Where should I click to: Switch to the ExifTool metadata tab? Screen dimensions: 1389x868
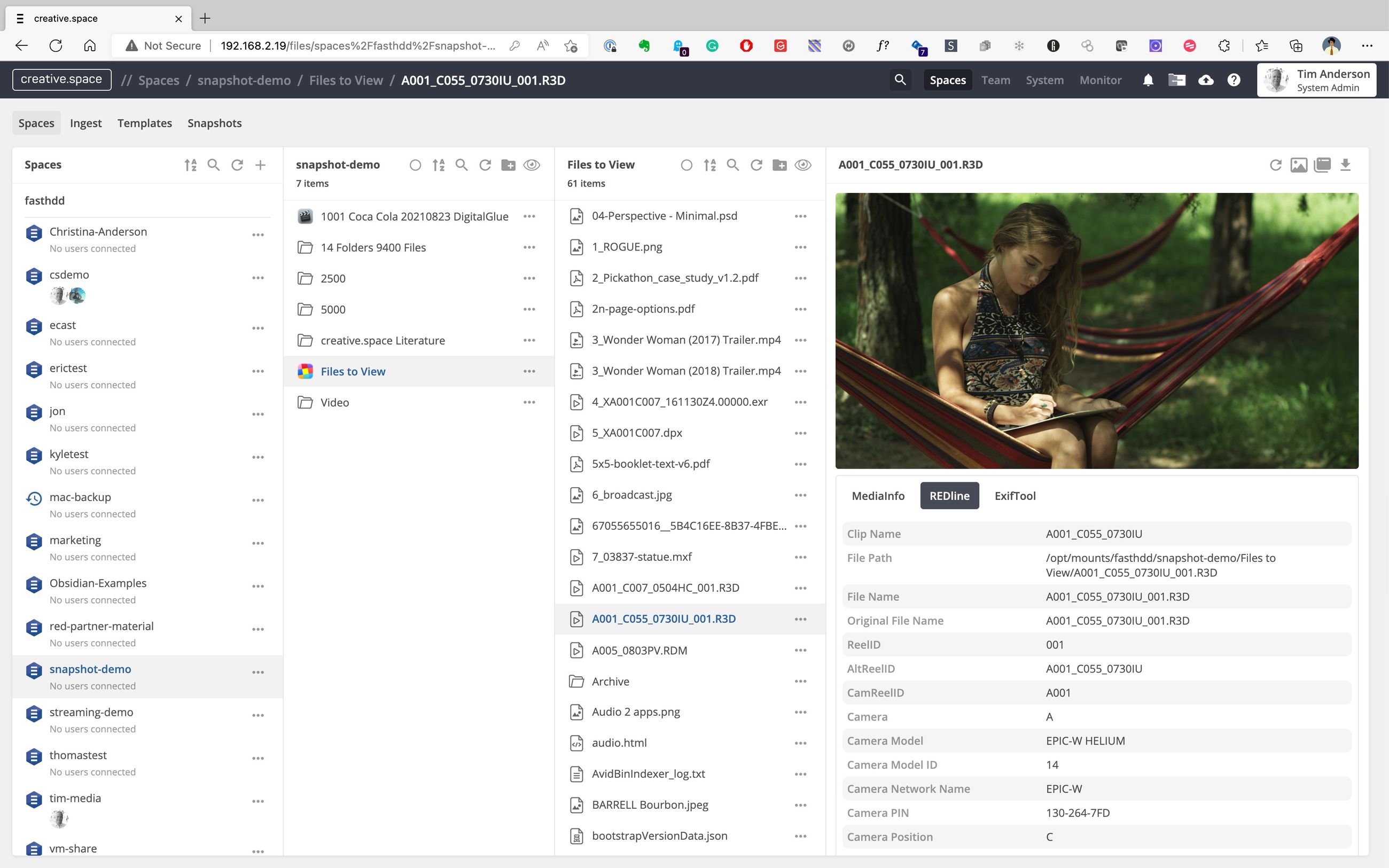[1015, 495]
